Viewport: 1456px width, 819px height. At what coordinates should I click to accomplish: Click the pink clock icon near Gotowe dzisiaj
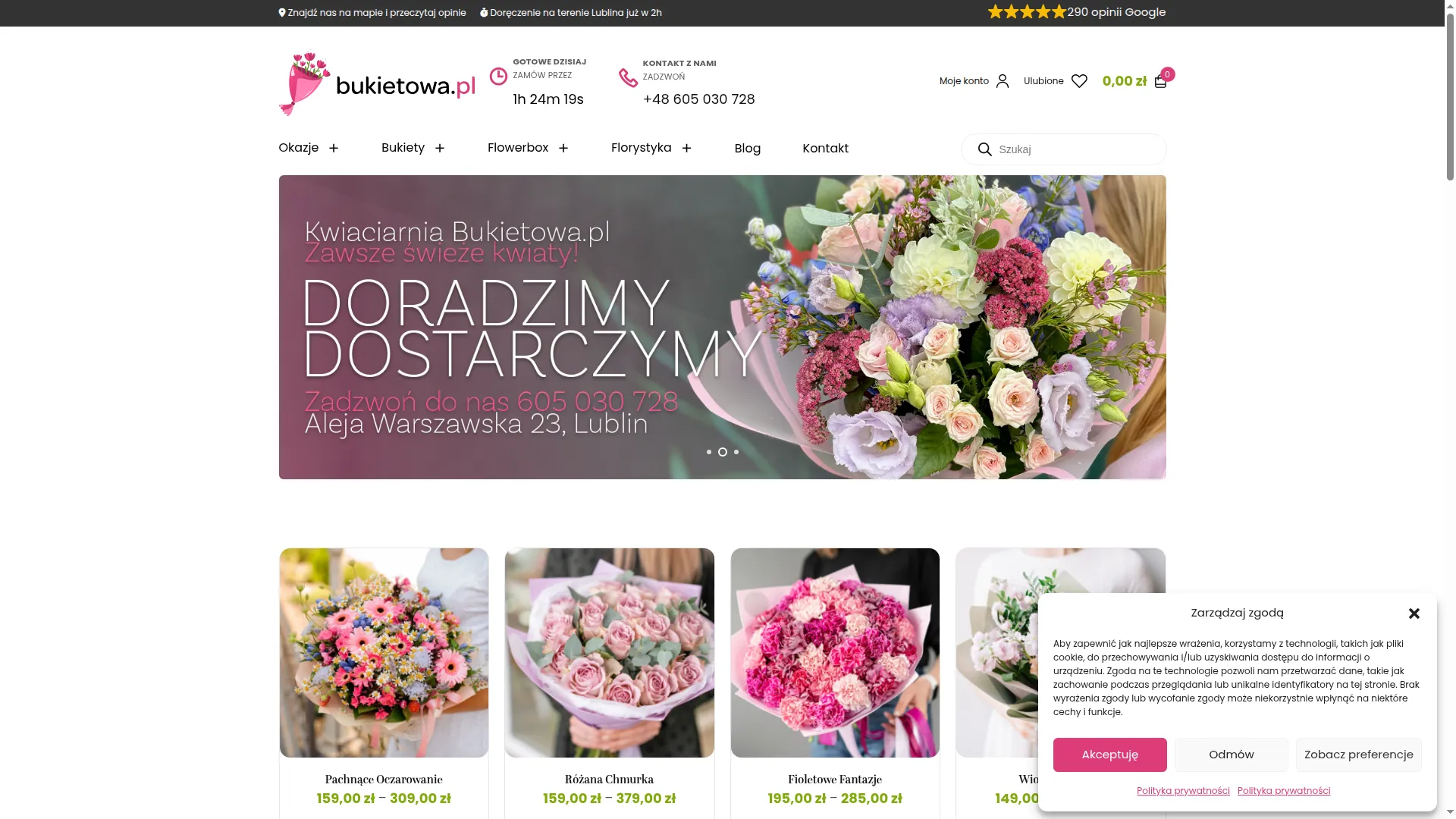click(498, 77)
